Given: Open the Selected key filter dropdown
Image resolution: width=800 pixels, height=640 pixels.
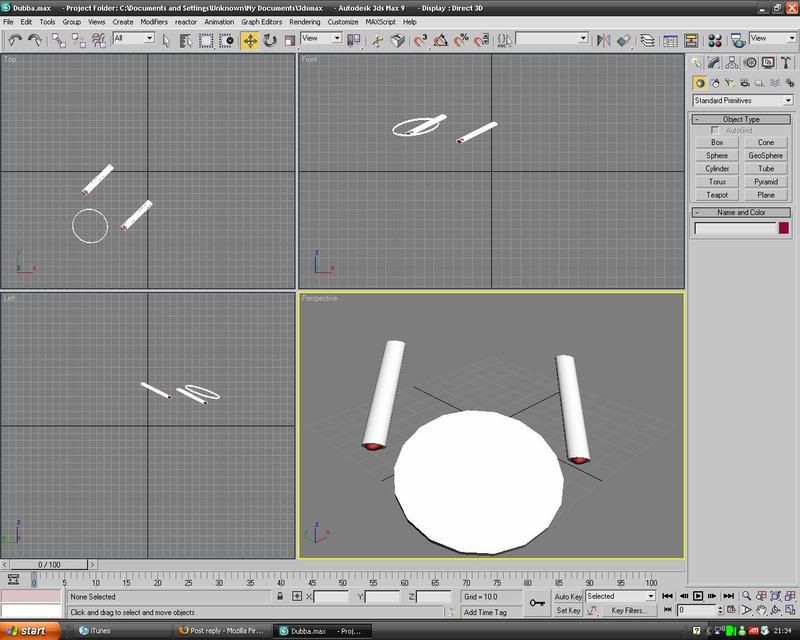Looking at the screenshot, I should pos(620,596).
